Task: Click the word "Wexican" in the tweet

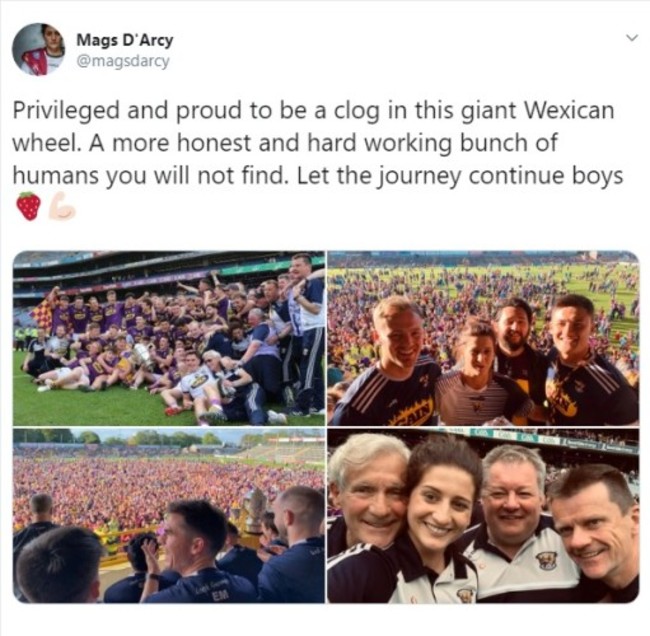Action: point(569,111)
